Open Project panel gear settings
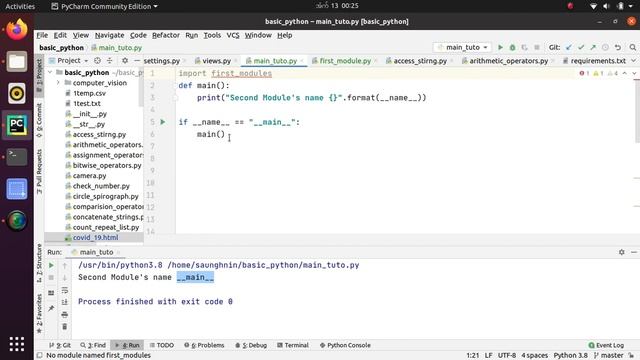Screen dimensions: 640x360 pos(125,60)
